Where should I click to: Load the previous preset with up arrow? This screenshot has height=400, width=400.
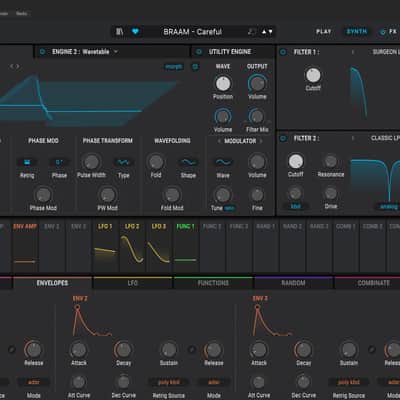click(264, 32)
